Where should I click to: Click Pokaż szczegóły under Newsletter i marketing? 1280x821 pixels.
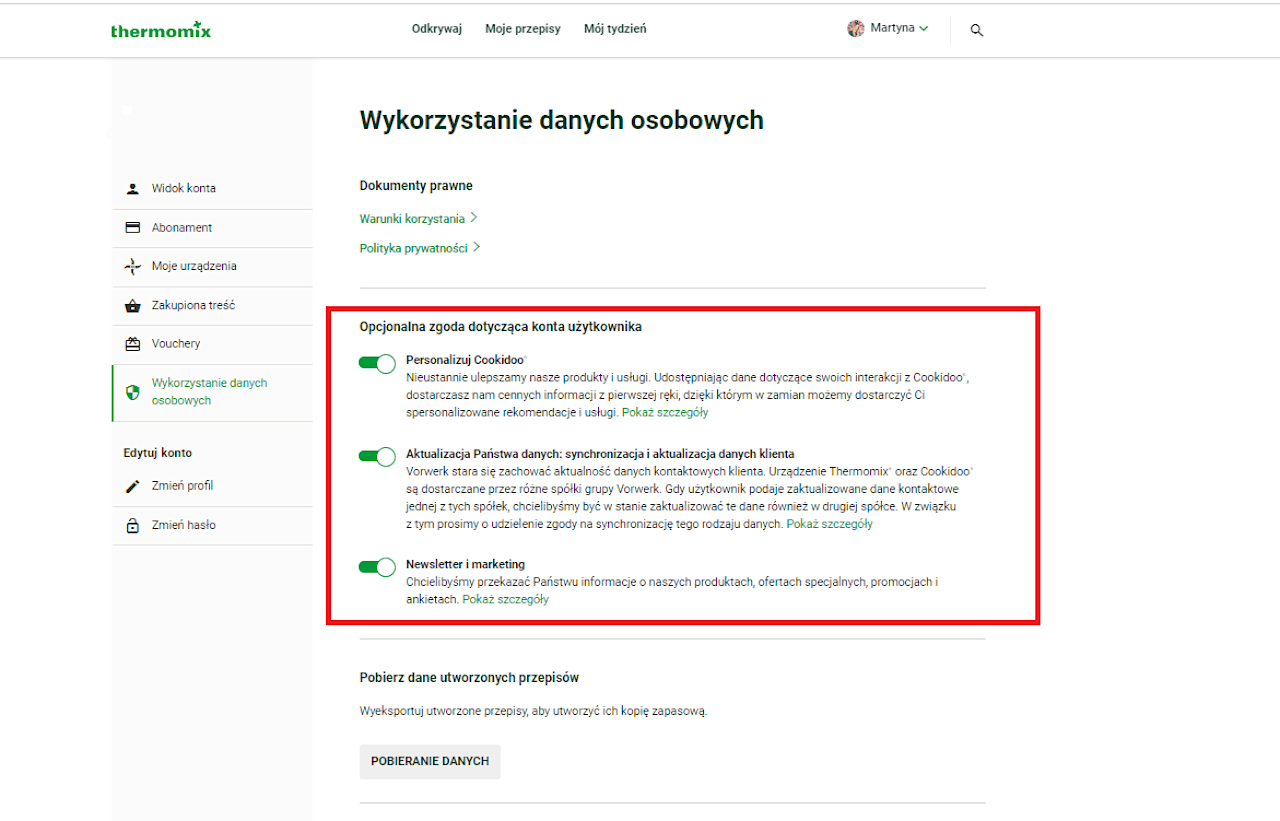505,599
